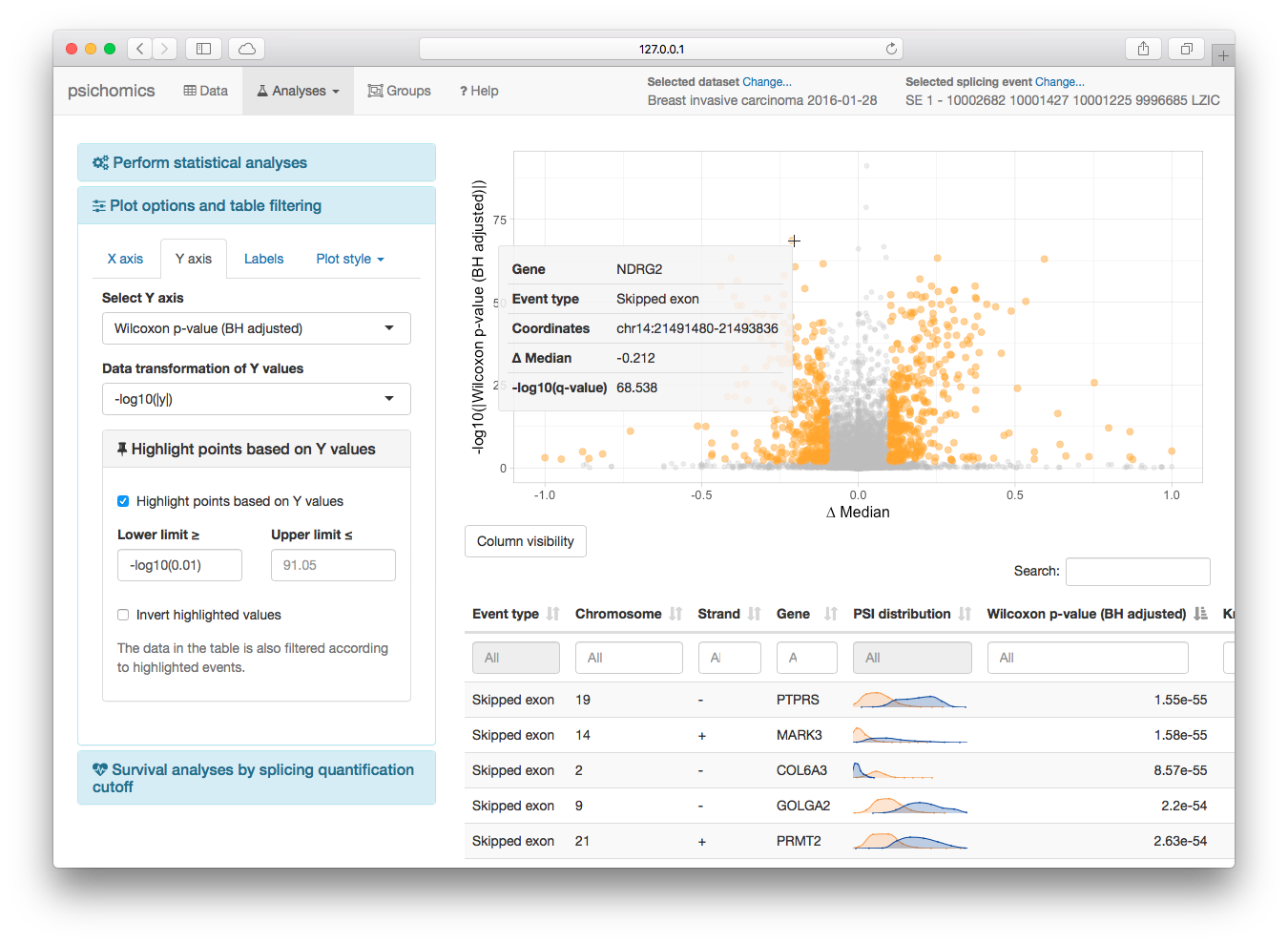The width and height of the screenshot is (1288, 944).
Task: Toggle the Highlight points based on Y values checkbox
Action: 123,501
